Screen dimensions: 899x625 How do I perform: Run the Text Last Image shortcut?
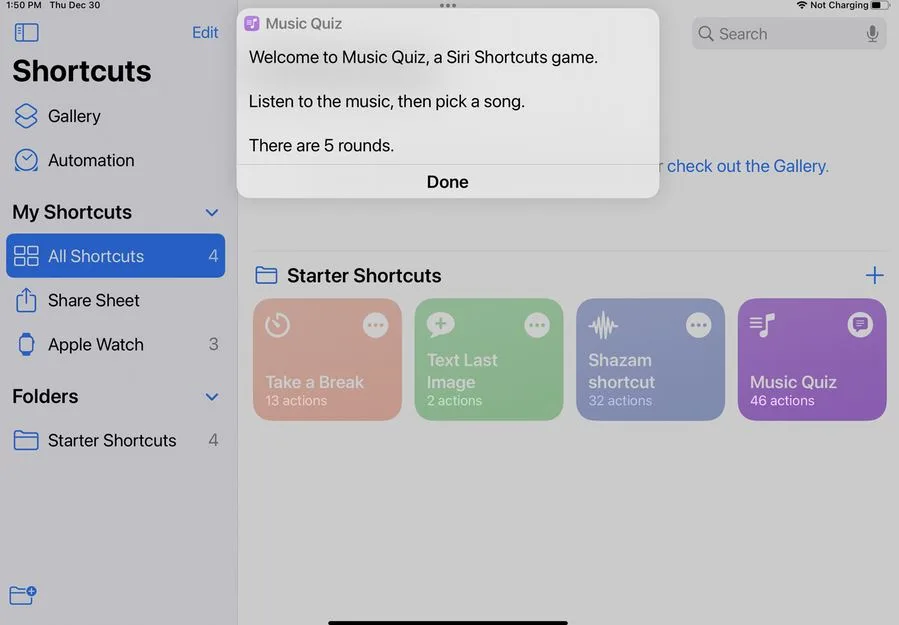tap(489, 360)
